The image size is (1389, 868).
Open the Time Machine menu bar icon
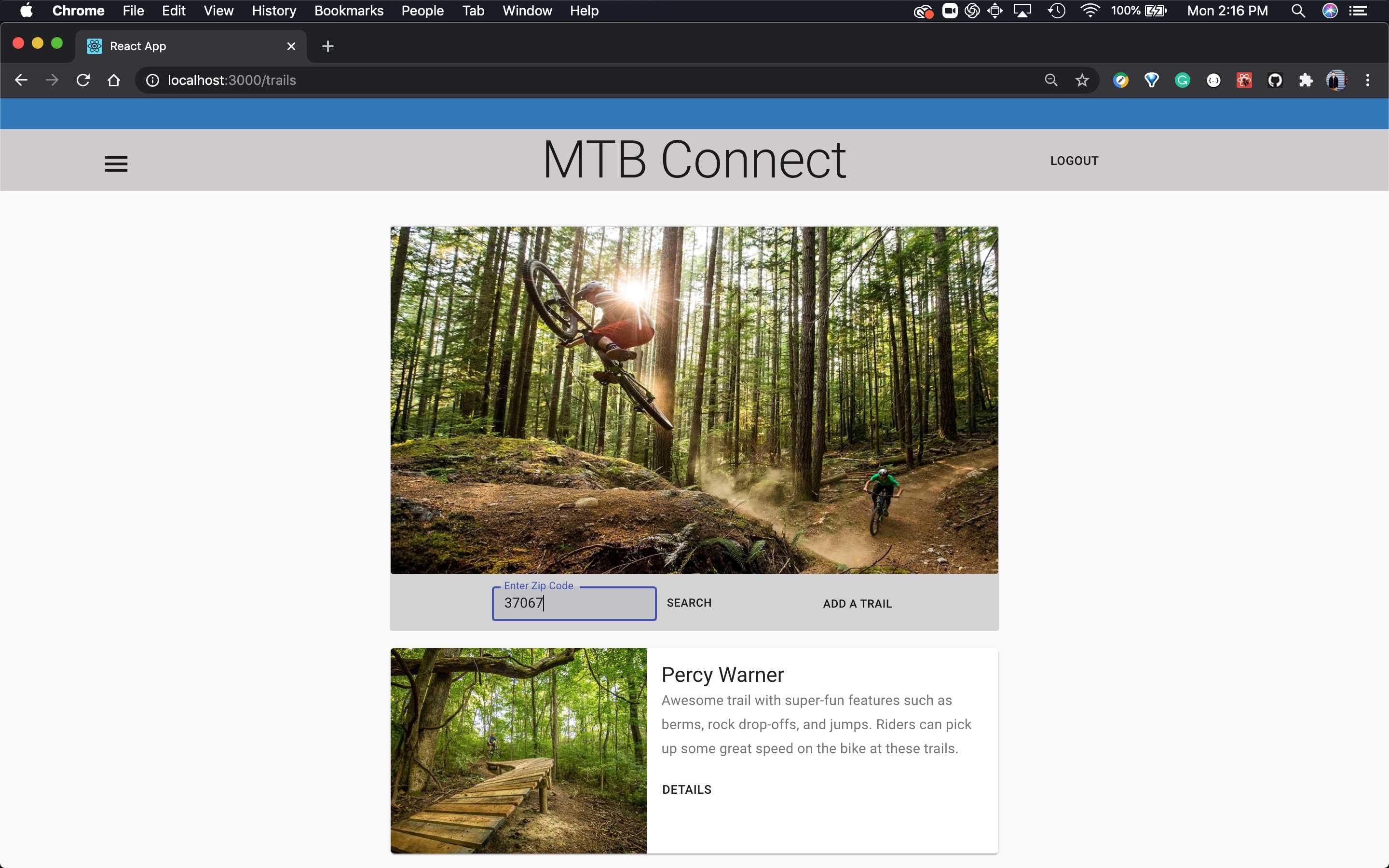coord(1057,11)
